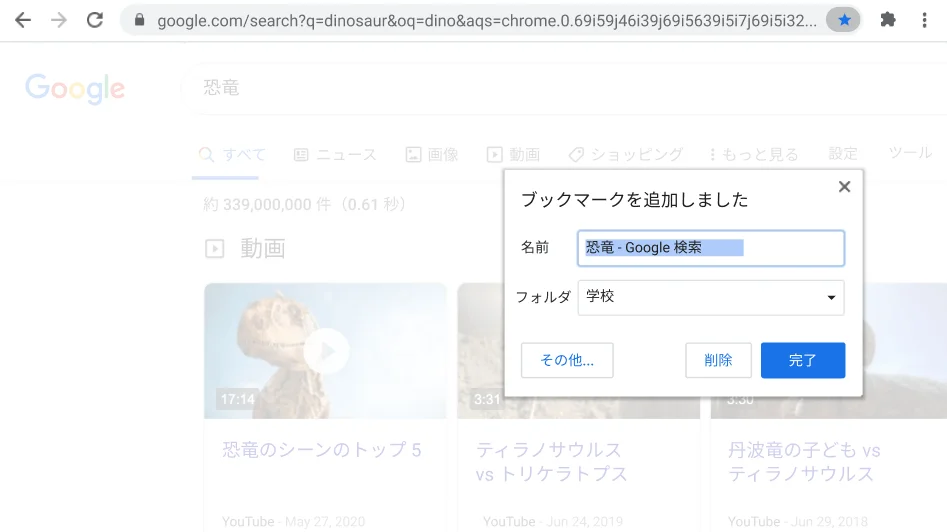
Task: Open the ツール search options
Action: (x=909, y=153)
